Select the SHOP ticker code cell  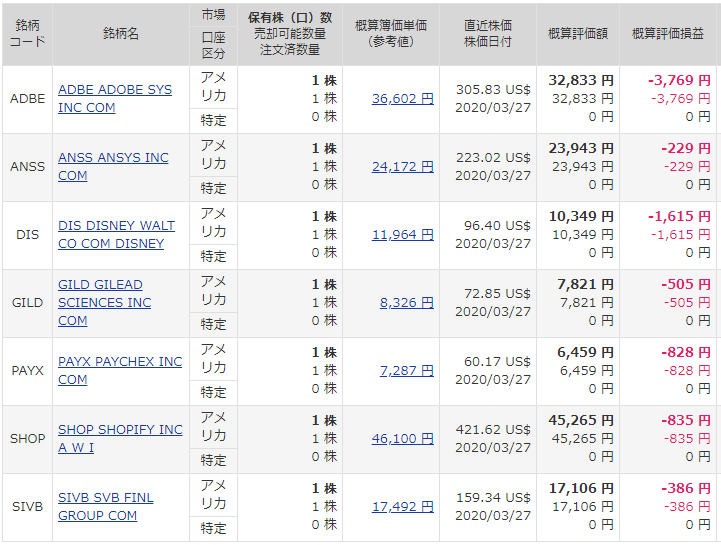[x=28, y=438]
